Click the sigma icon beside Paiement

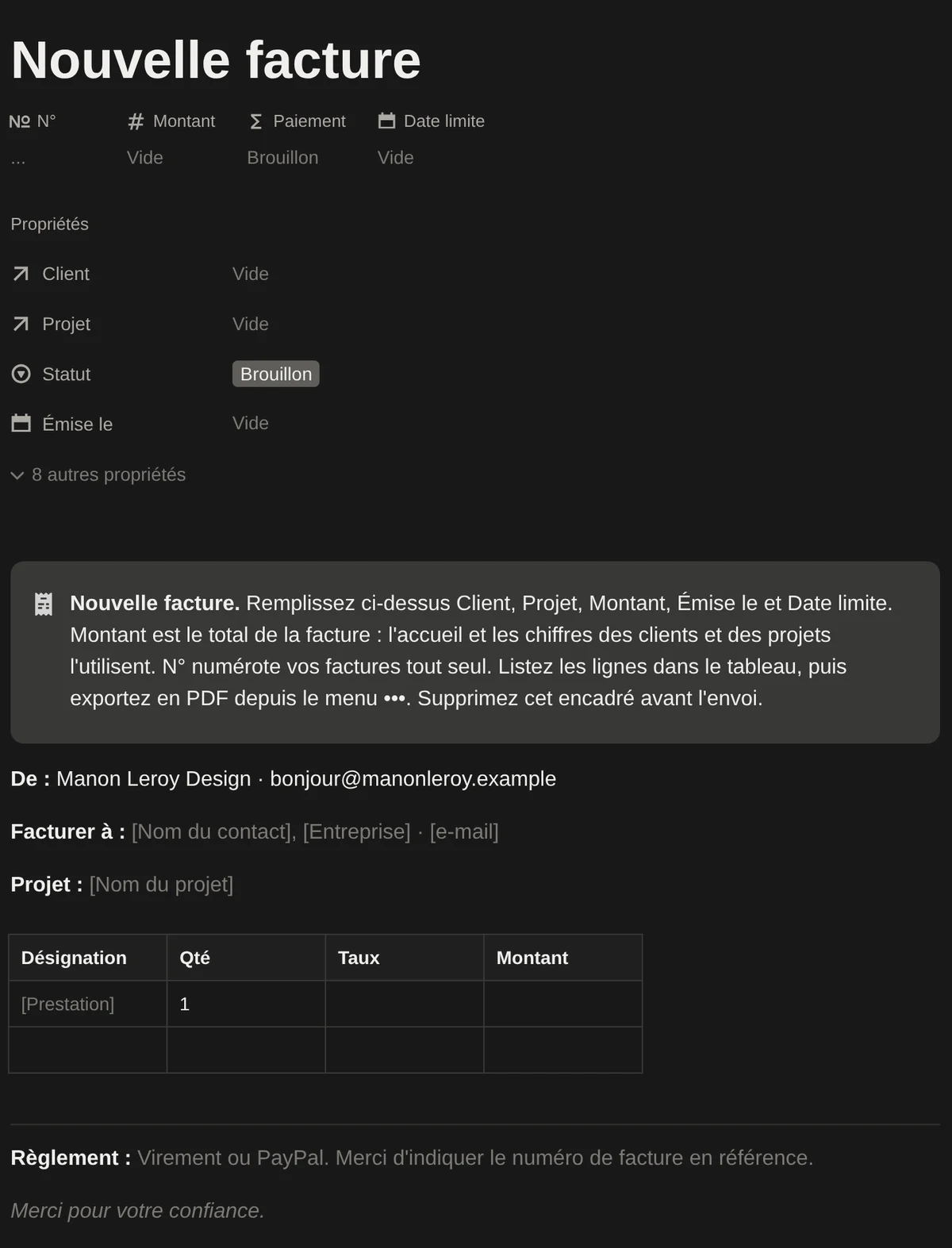click(255, 121)
